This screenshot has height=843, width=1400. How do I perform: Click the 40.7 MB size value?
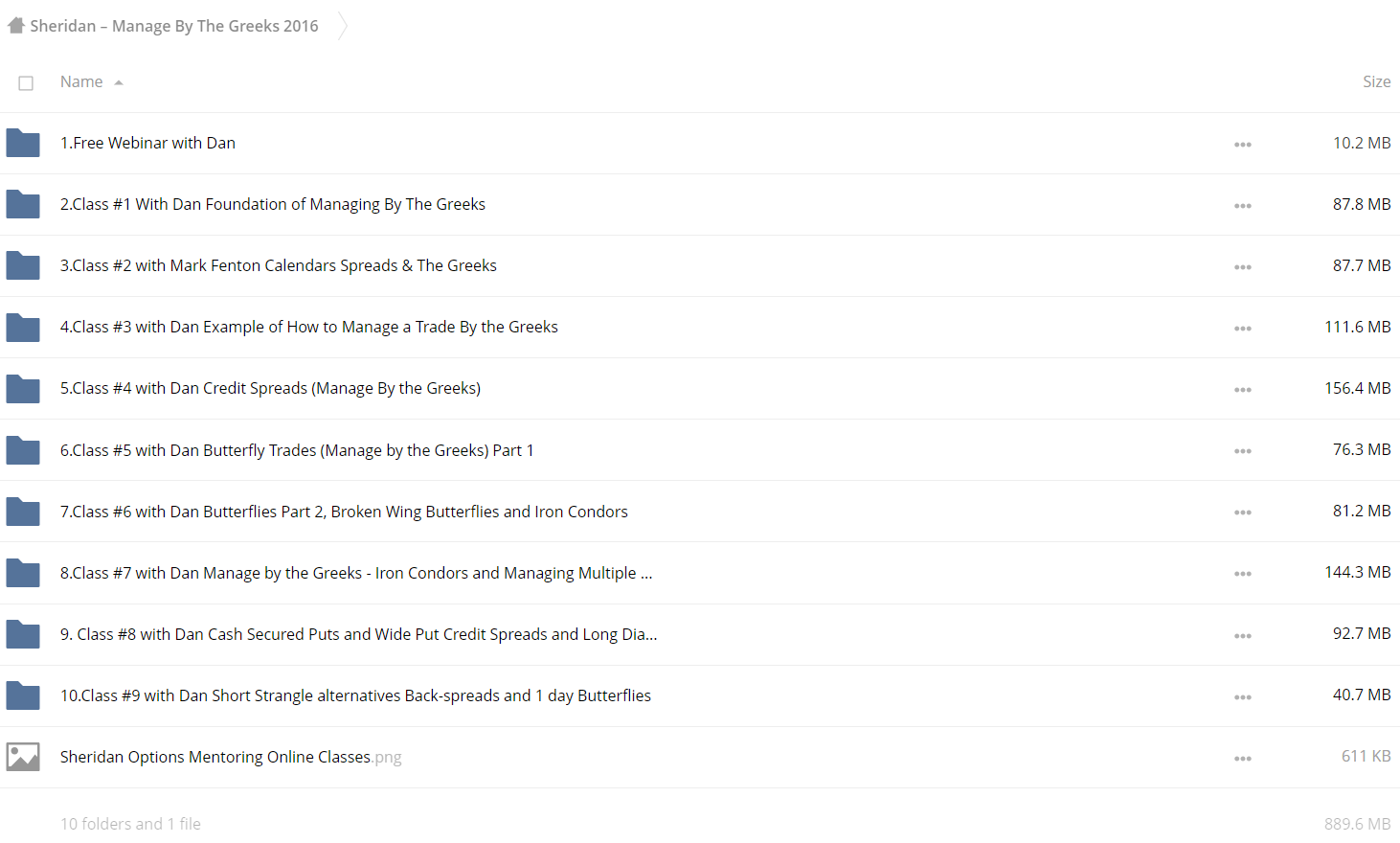click(x=1362, y=695)
